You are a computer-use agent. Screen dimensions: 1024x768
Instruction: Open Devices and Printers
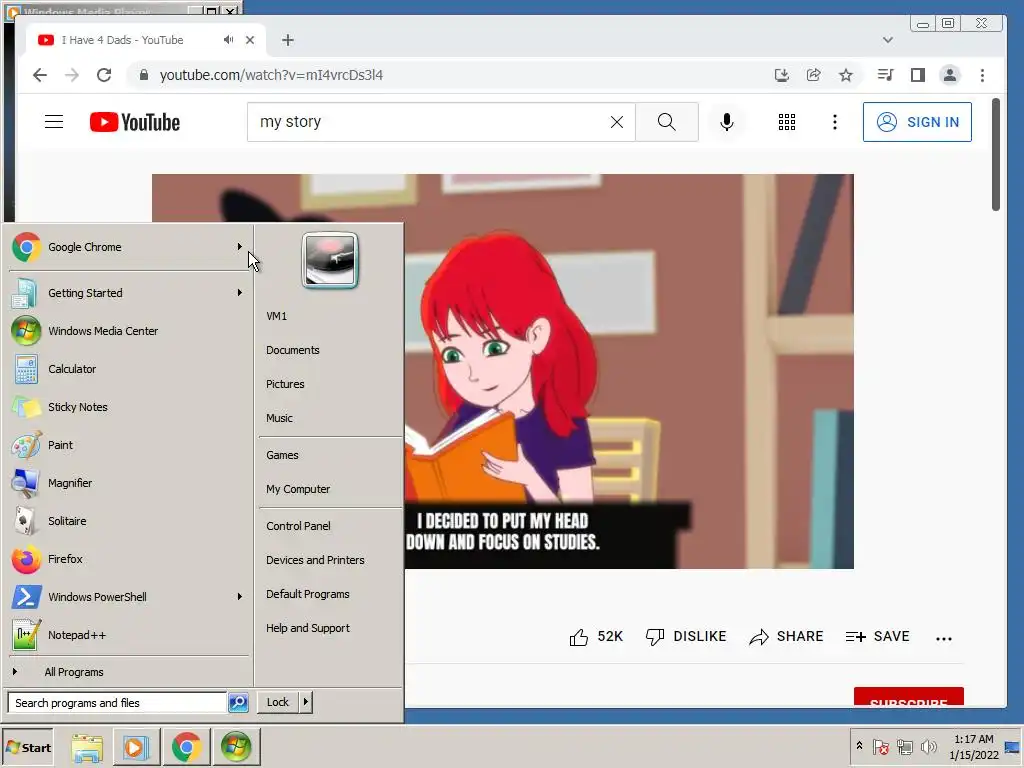coord(315,560)
